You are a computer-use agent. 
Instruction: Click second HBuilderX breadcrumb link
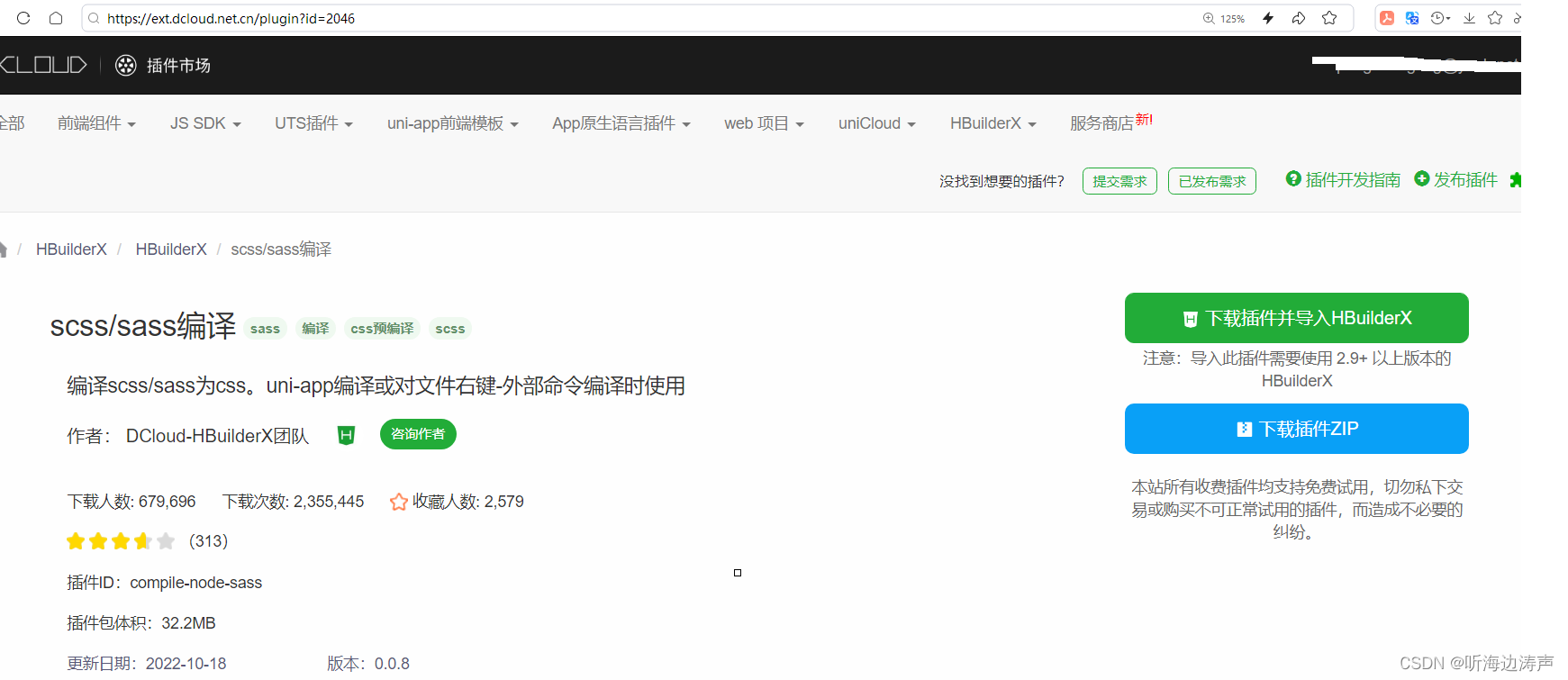point(171,249)
